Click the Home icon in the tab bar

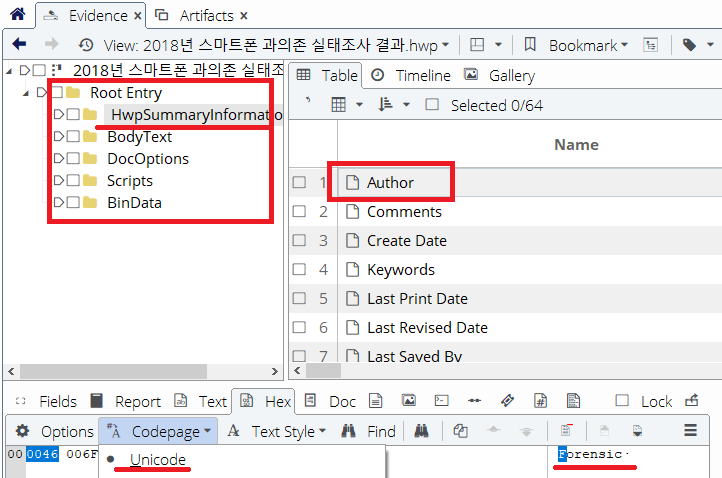coord(16,15)
